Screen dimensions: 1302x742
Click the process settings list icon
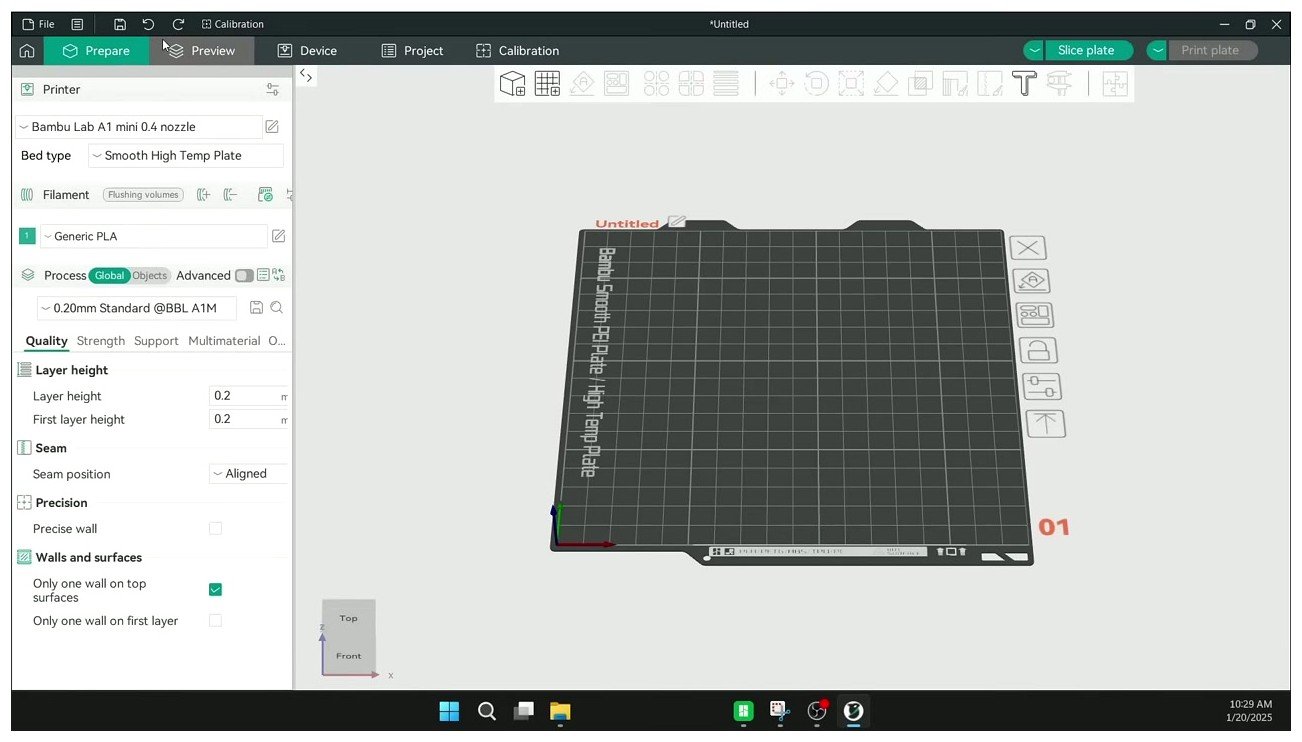(263, 275)
